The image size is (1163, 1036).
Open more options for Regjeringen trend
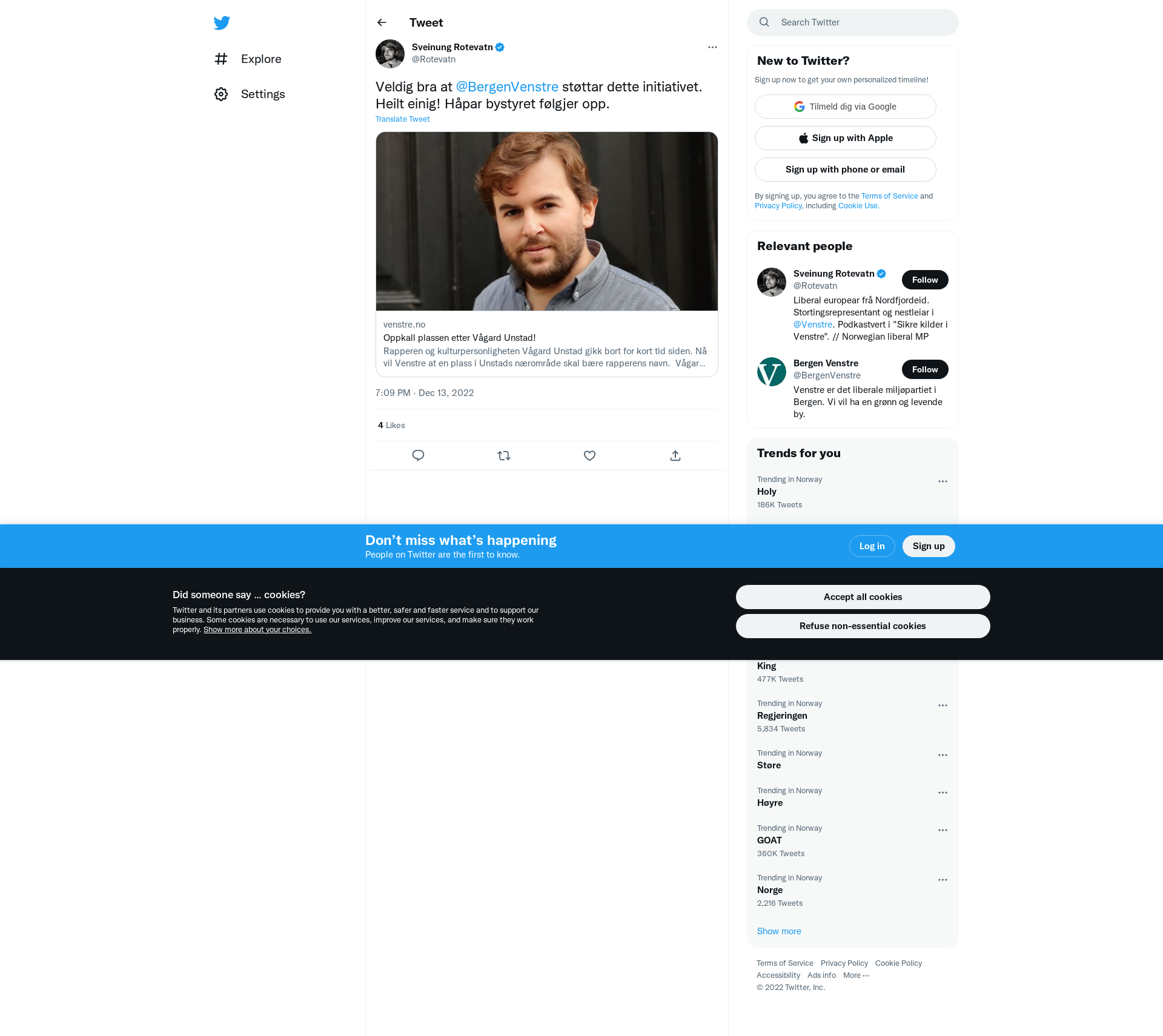pos(943,705)
